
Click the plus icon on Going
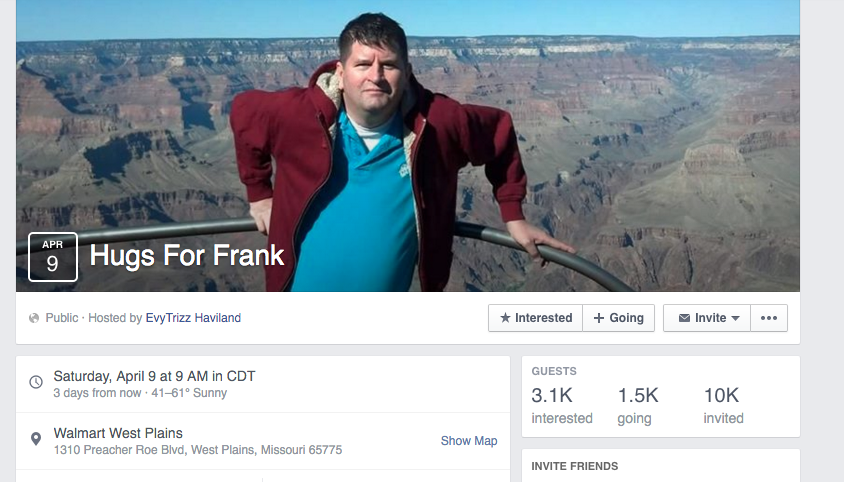click(x=599, y=318)
